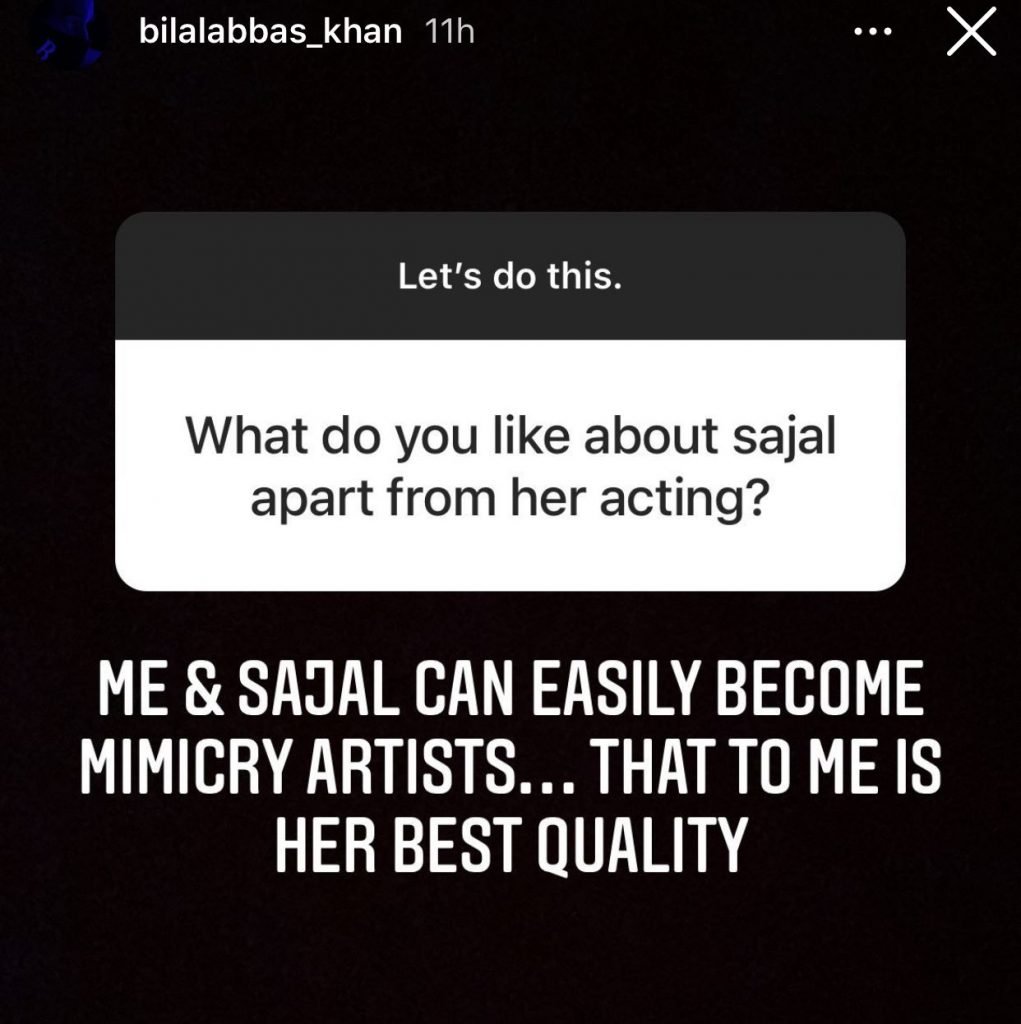1021x1024 pixels.
Task: Close the story with the X icon
Action: coord(969,35)
